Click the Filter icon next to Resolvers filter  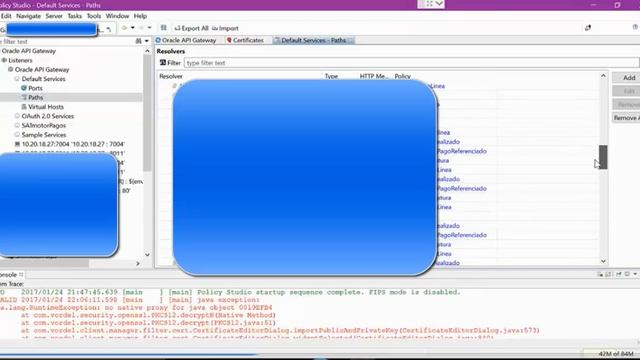tap(162, 62)
